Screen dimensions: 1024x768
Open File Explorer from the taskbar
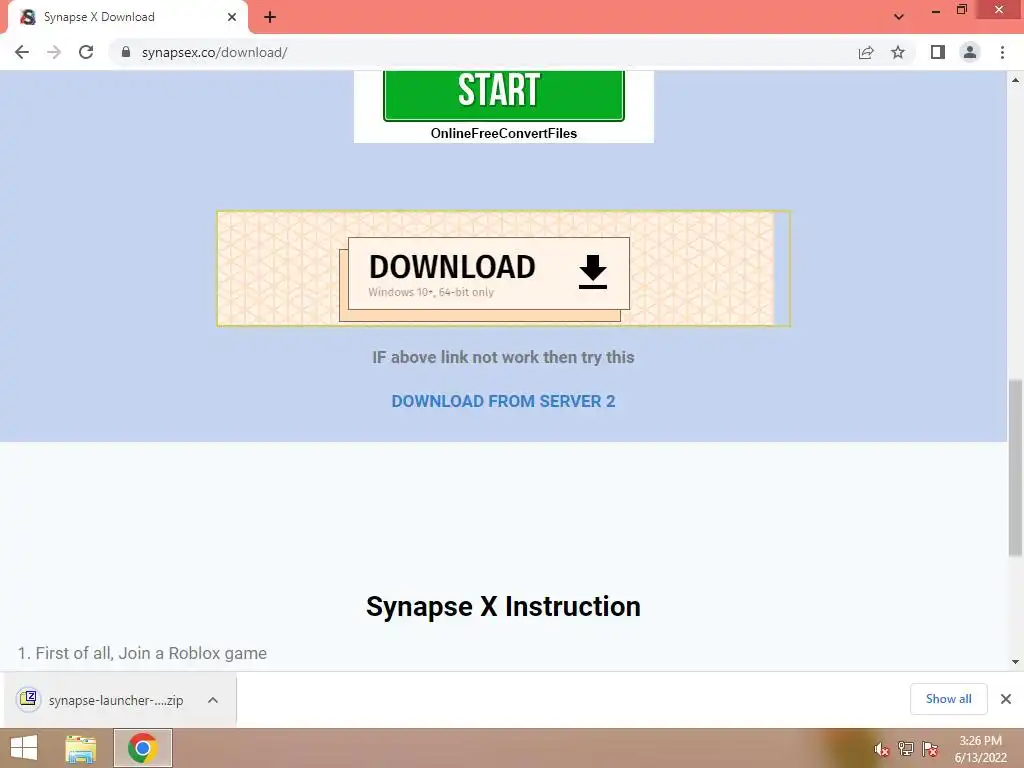click(x=81, y=749)
